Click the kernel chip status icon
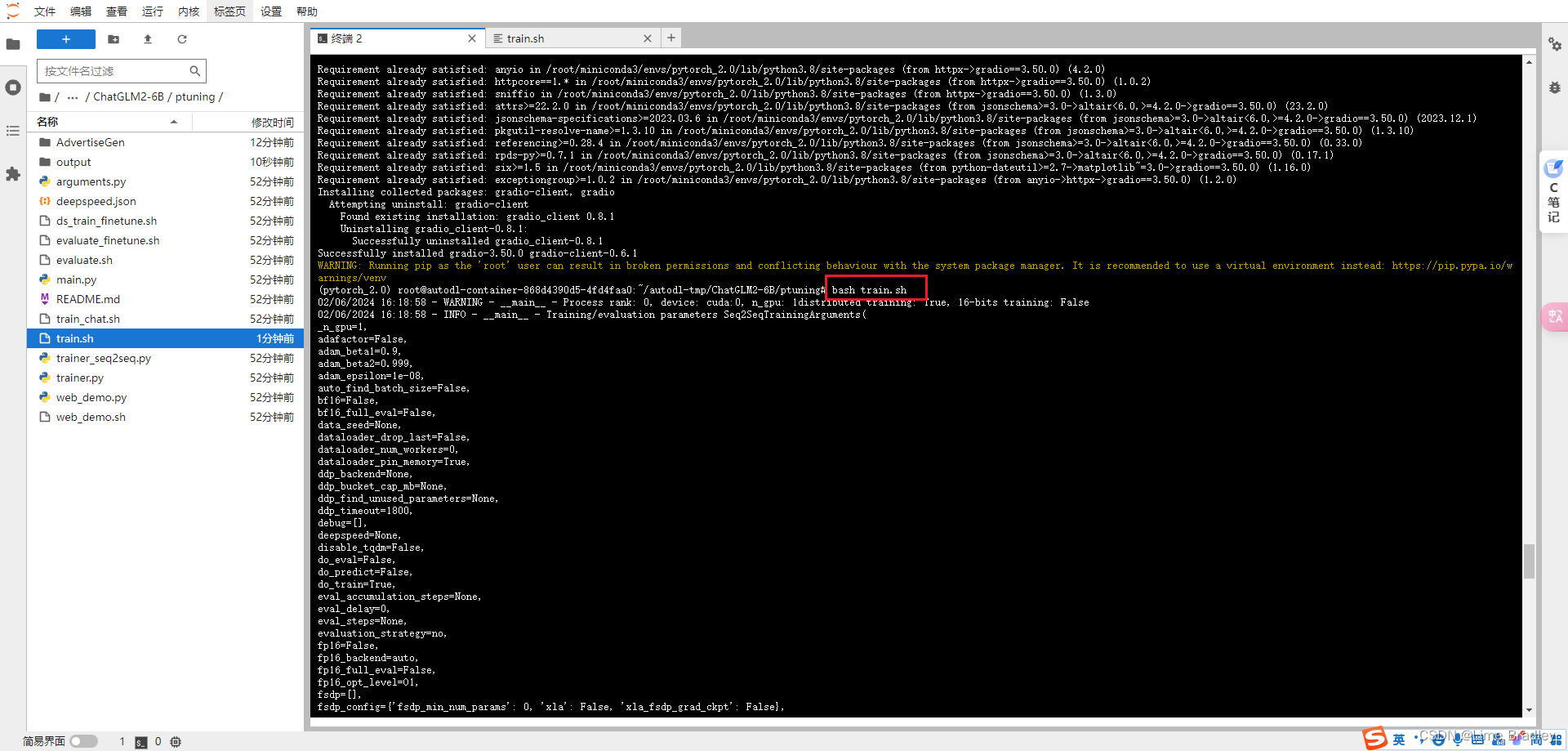1568x751 pixels. [176, 742]
